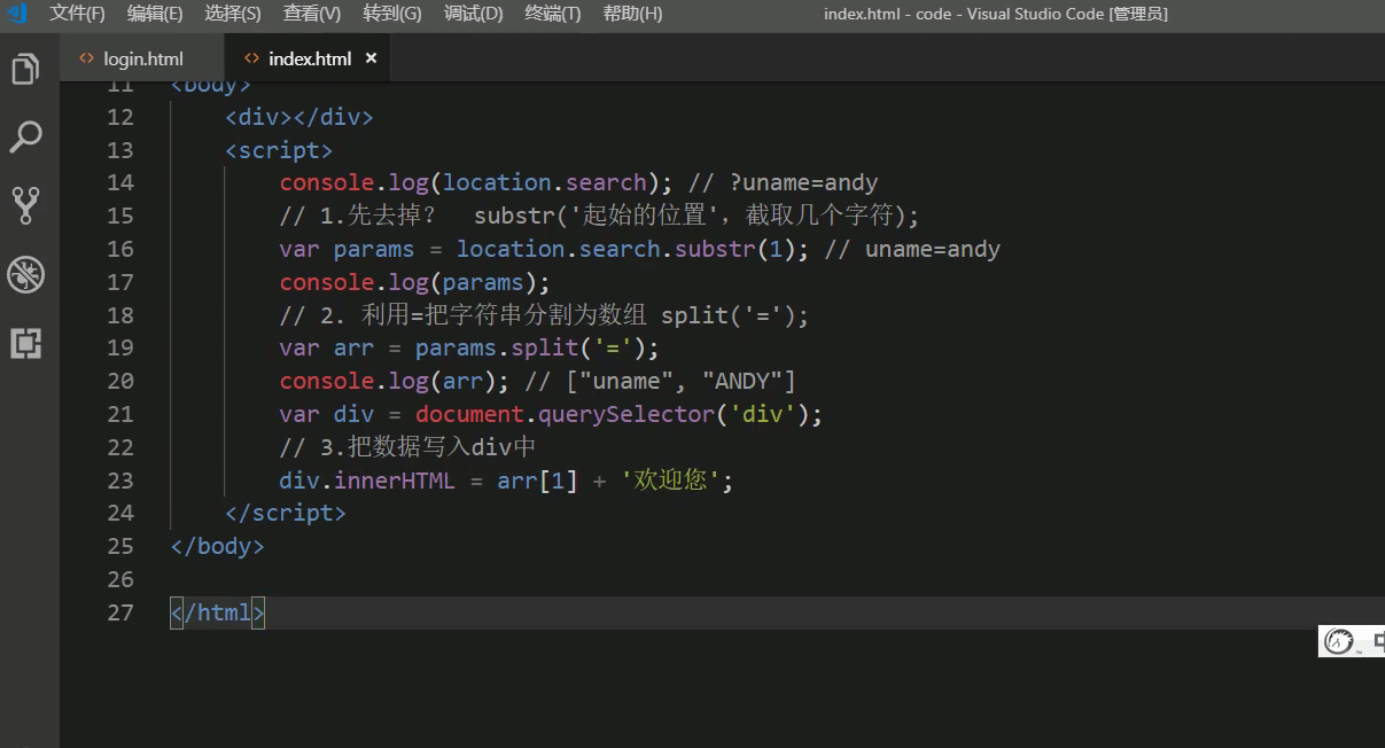Open the 编辑(E) menu

(155, 13)
